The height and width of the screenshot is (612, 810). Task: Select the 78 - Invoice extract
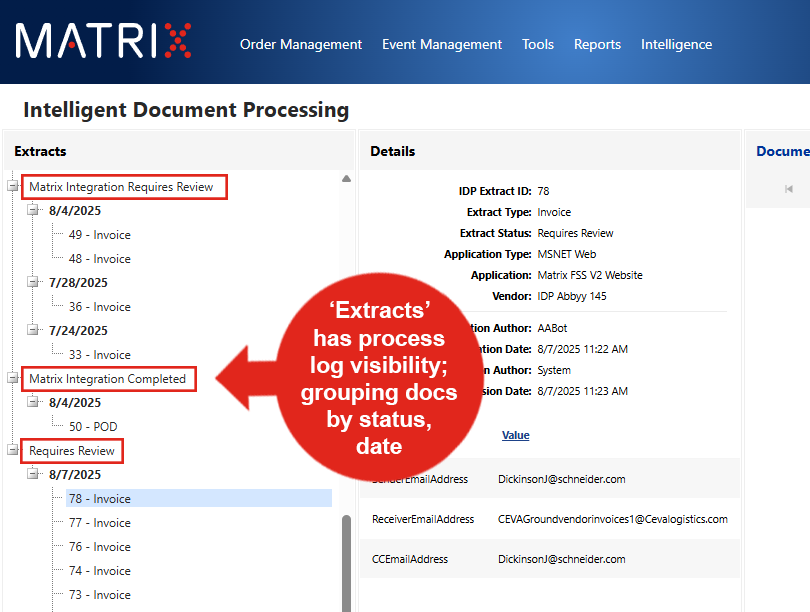click(x=199, y=498)
